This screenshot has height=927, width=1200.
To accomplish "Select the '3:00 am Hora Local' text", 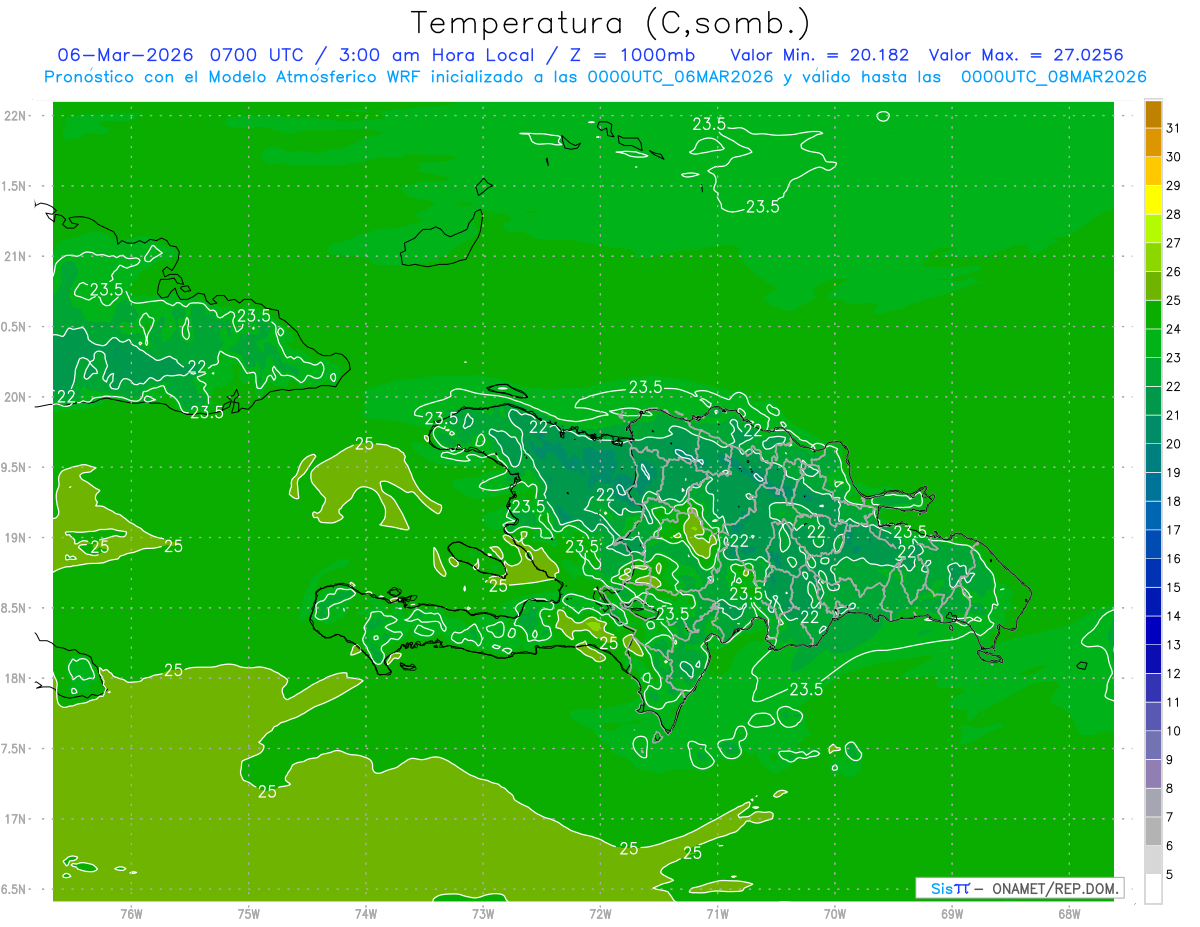I will 435,54.
